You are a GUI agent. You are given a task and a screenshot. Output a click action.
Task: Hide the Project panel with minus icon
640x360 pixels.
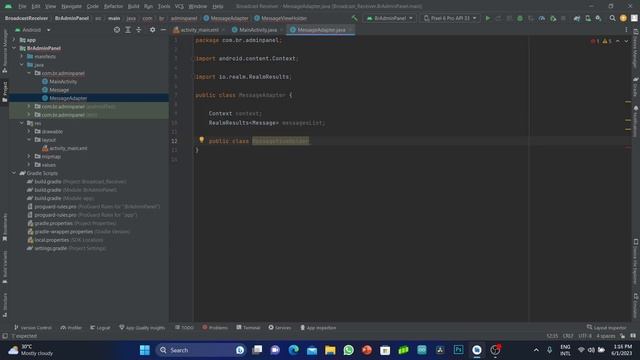(163, 30)
